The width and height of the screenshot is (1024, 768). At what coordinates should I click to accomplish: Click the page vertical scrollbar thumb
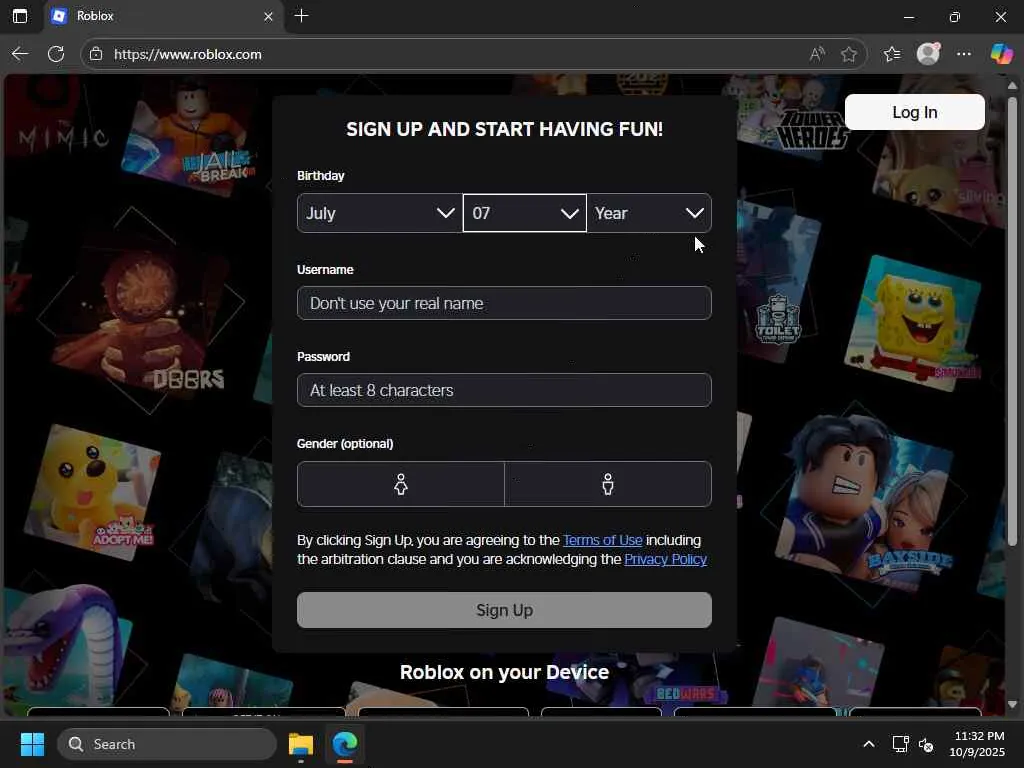1012,320
